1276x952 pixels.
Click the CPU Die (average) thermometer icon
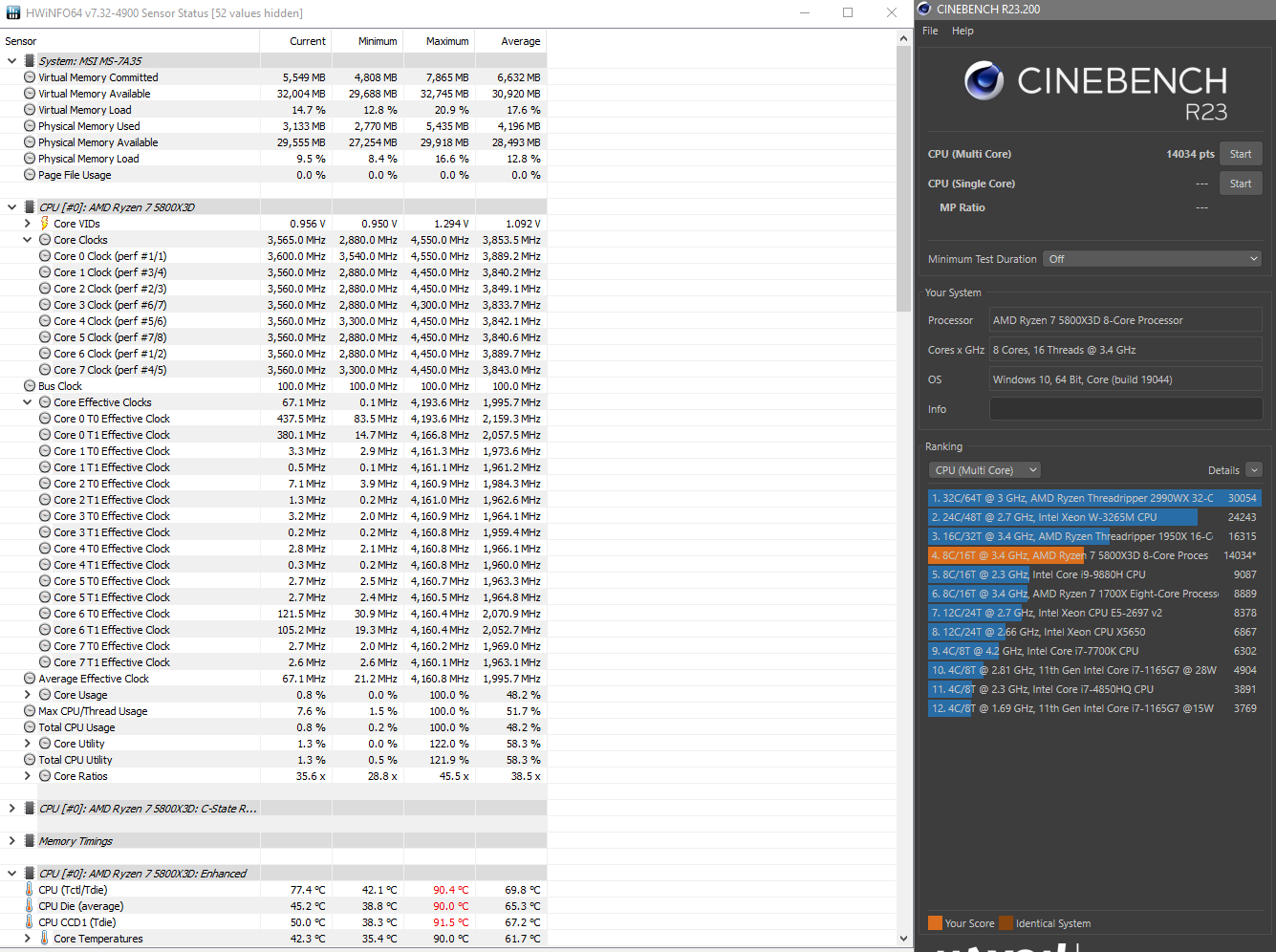click(x=29, y=906)
